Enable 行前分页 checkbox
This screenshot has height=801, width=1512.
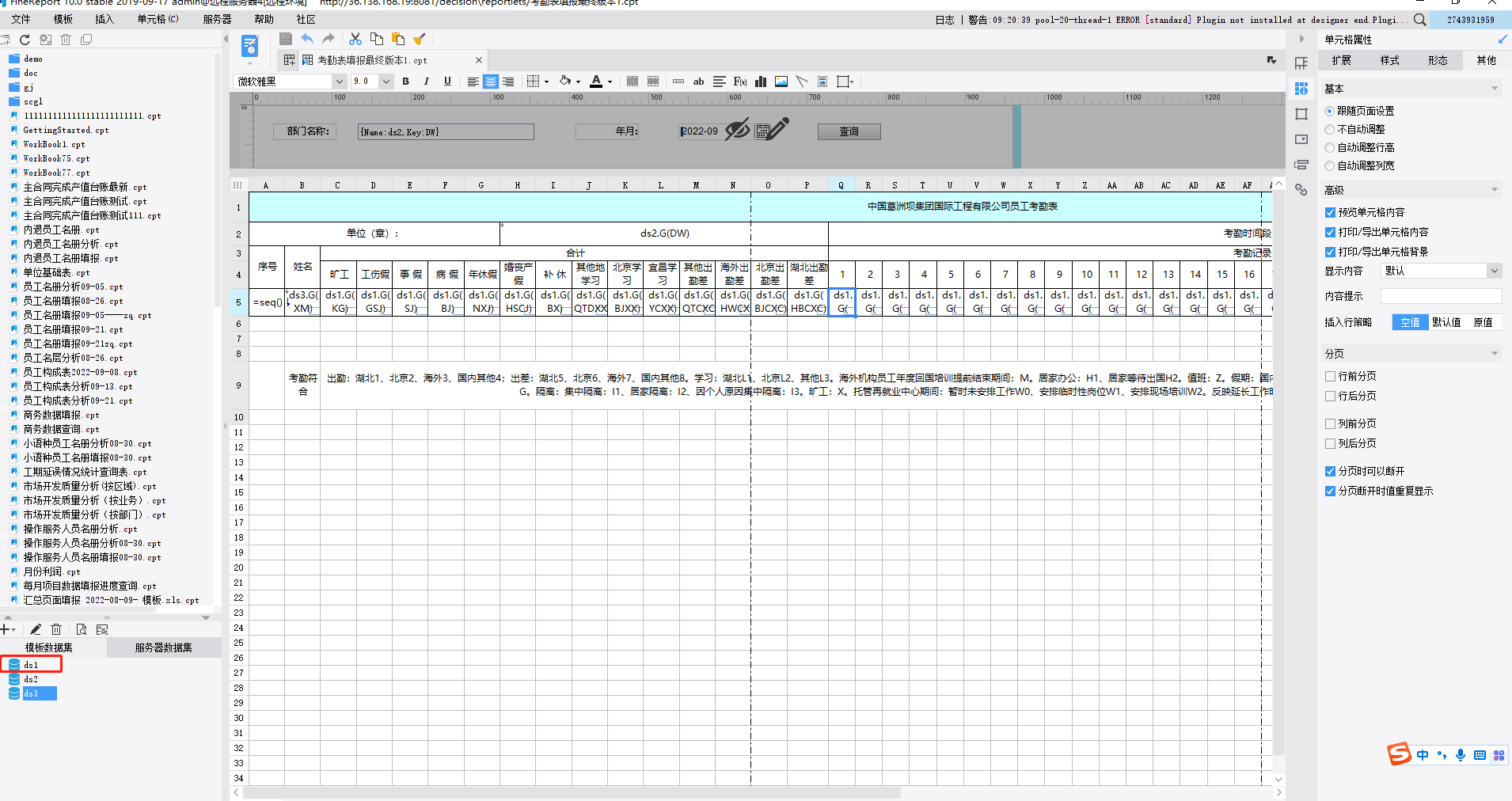point(1330,376)
